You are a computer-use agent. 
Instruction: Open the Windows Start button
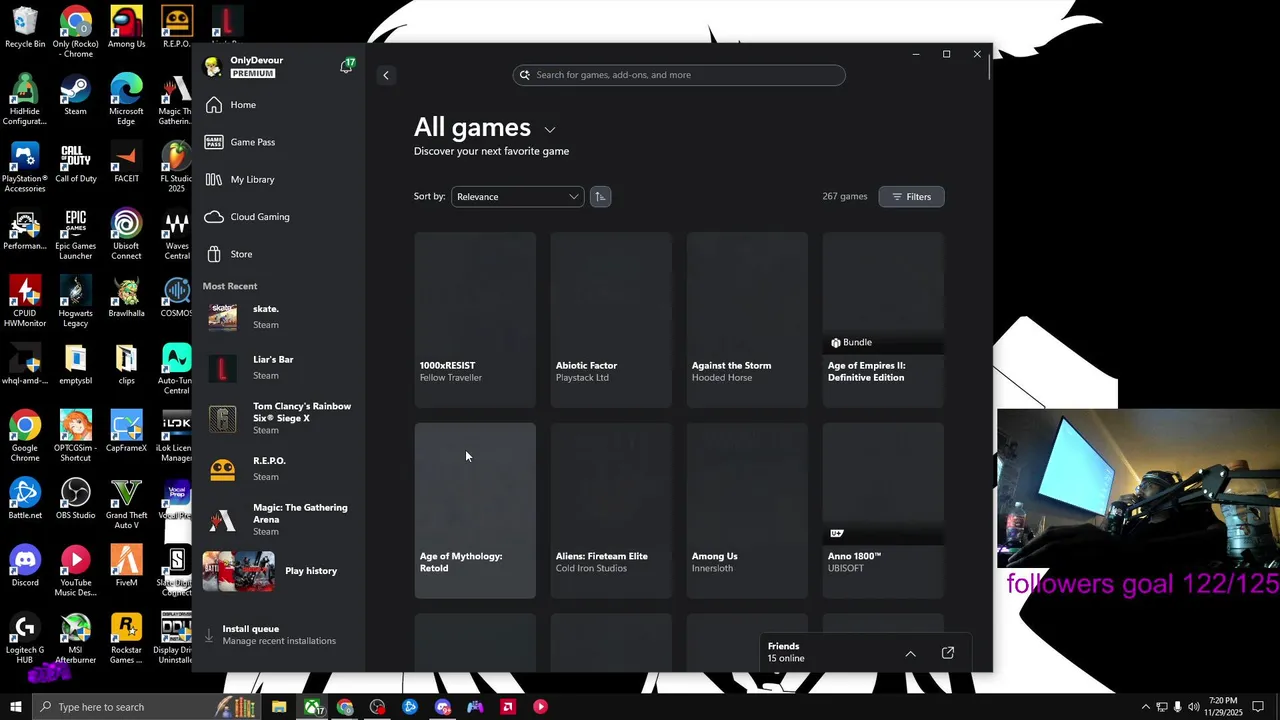(15, 707)
